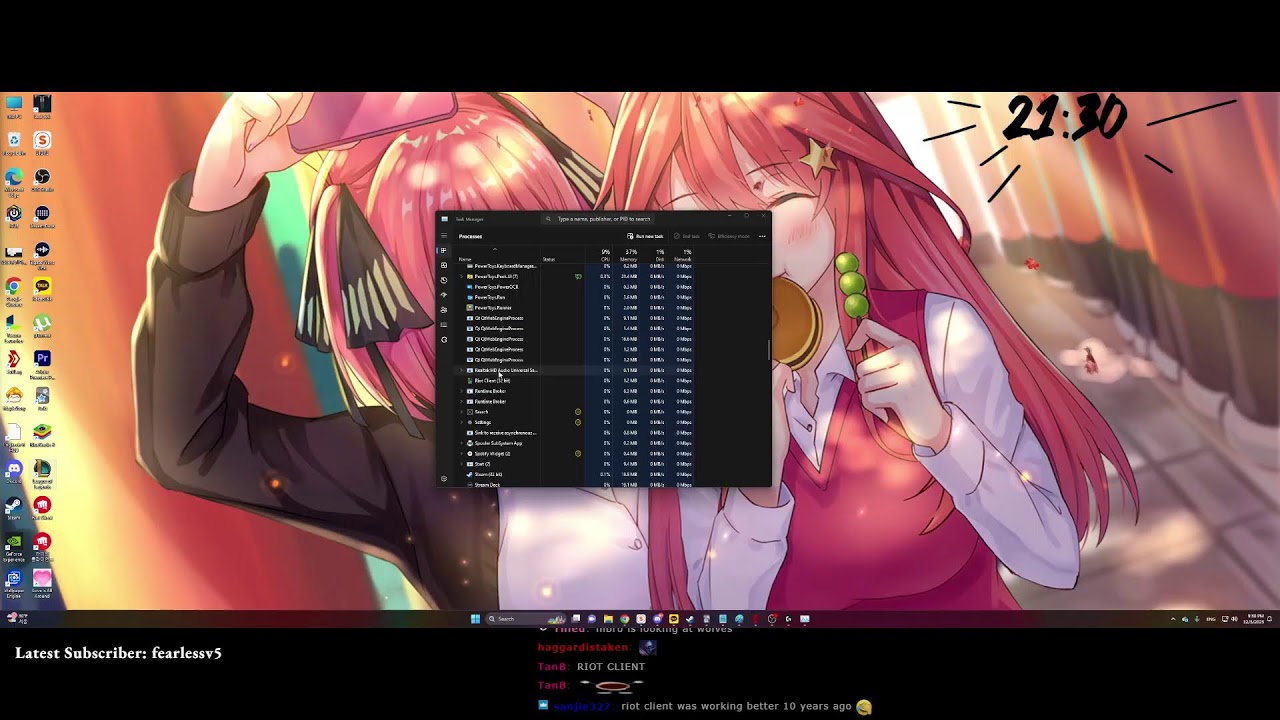The height and width of the screenshot is (720, 1280).
Task: Open the Performance page in Task Manager
Action: pos(444,265)
